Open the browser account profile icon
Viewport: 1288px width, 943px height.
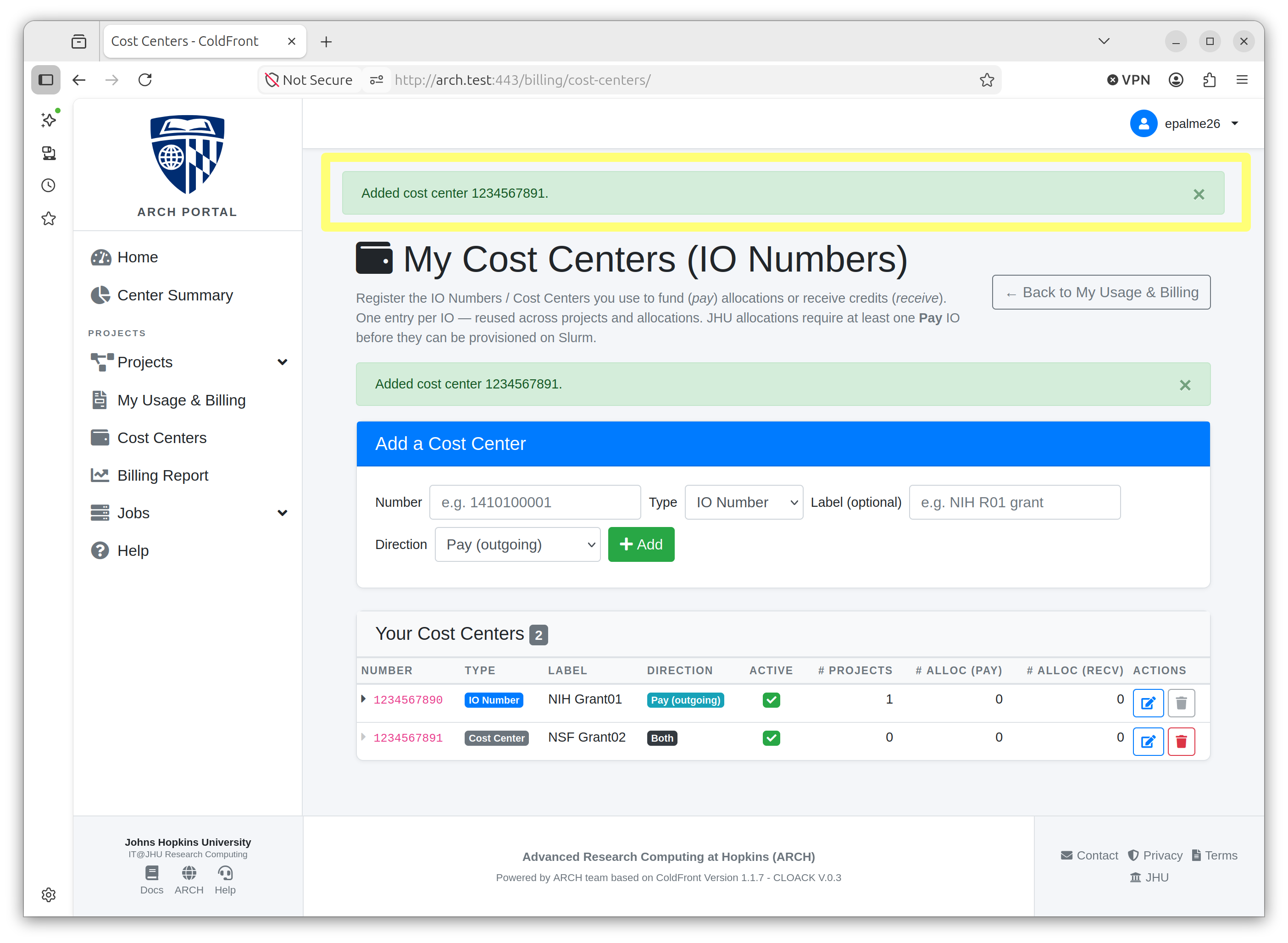[1175, 80]
